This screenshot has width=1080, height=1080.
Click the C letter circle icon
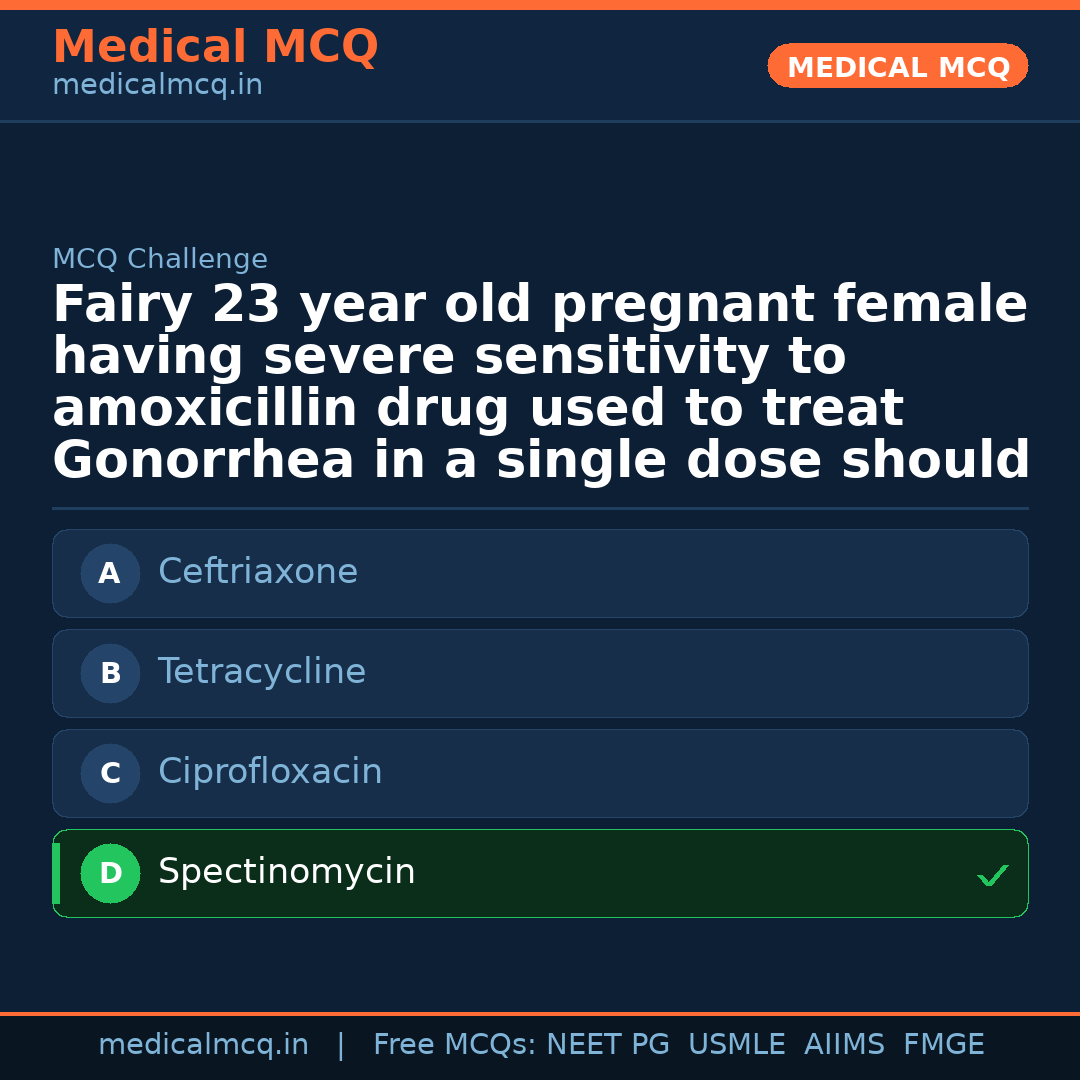click(110, 774)
